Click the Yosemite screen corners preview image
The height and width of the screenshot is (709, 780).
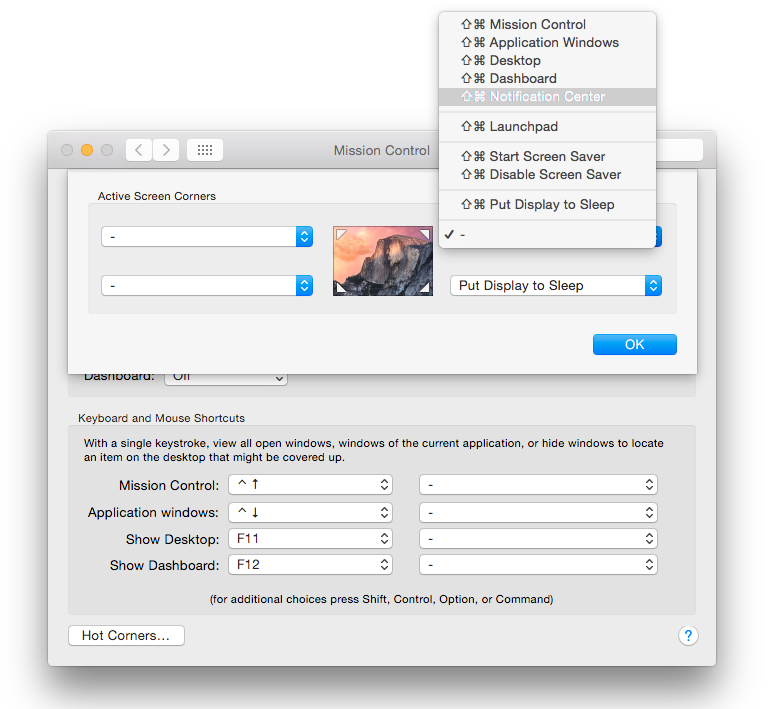coord(383,261)
